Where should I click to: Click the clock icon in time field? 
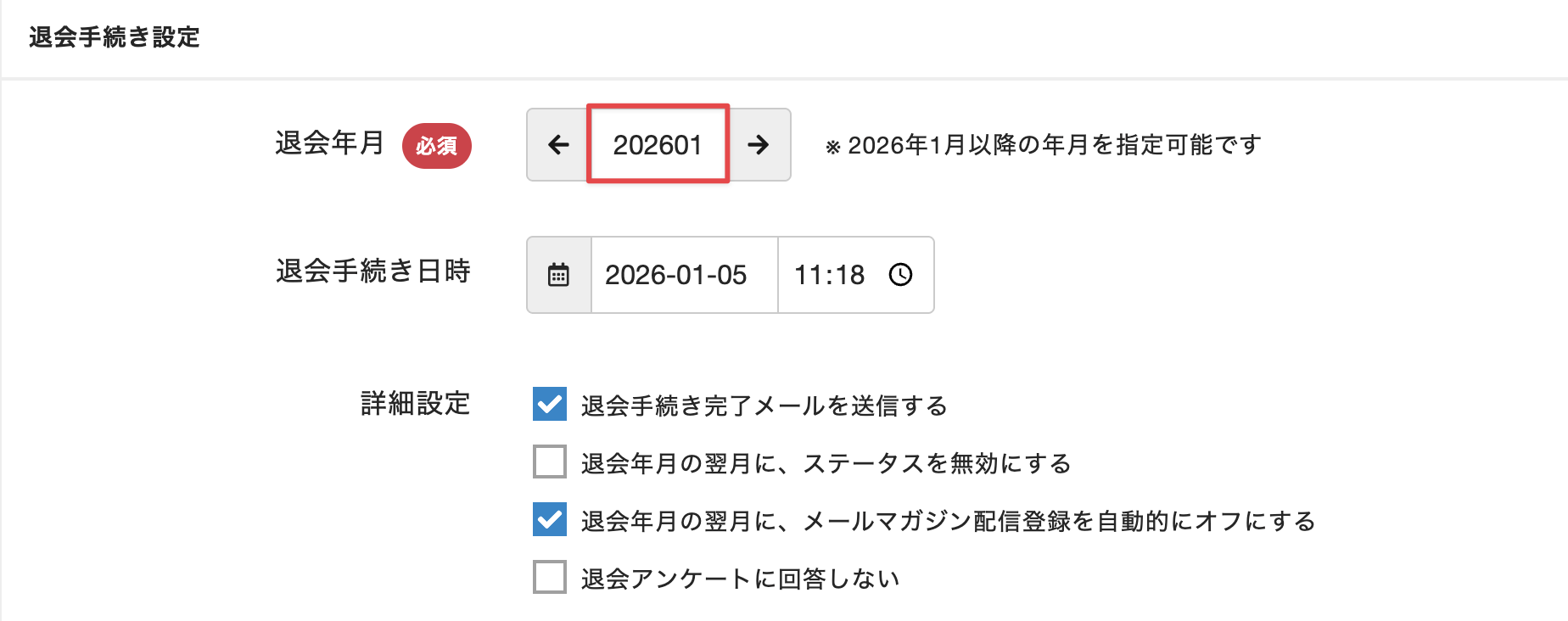tap(900, 275)
